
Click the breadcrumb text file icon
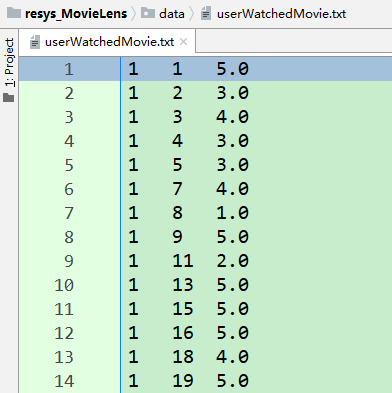click(x=206, y=14)
